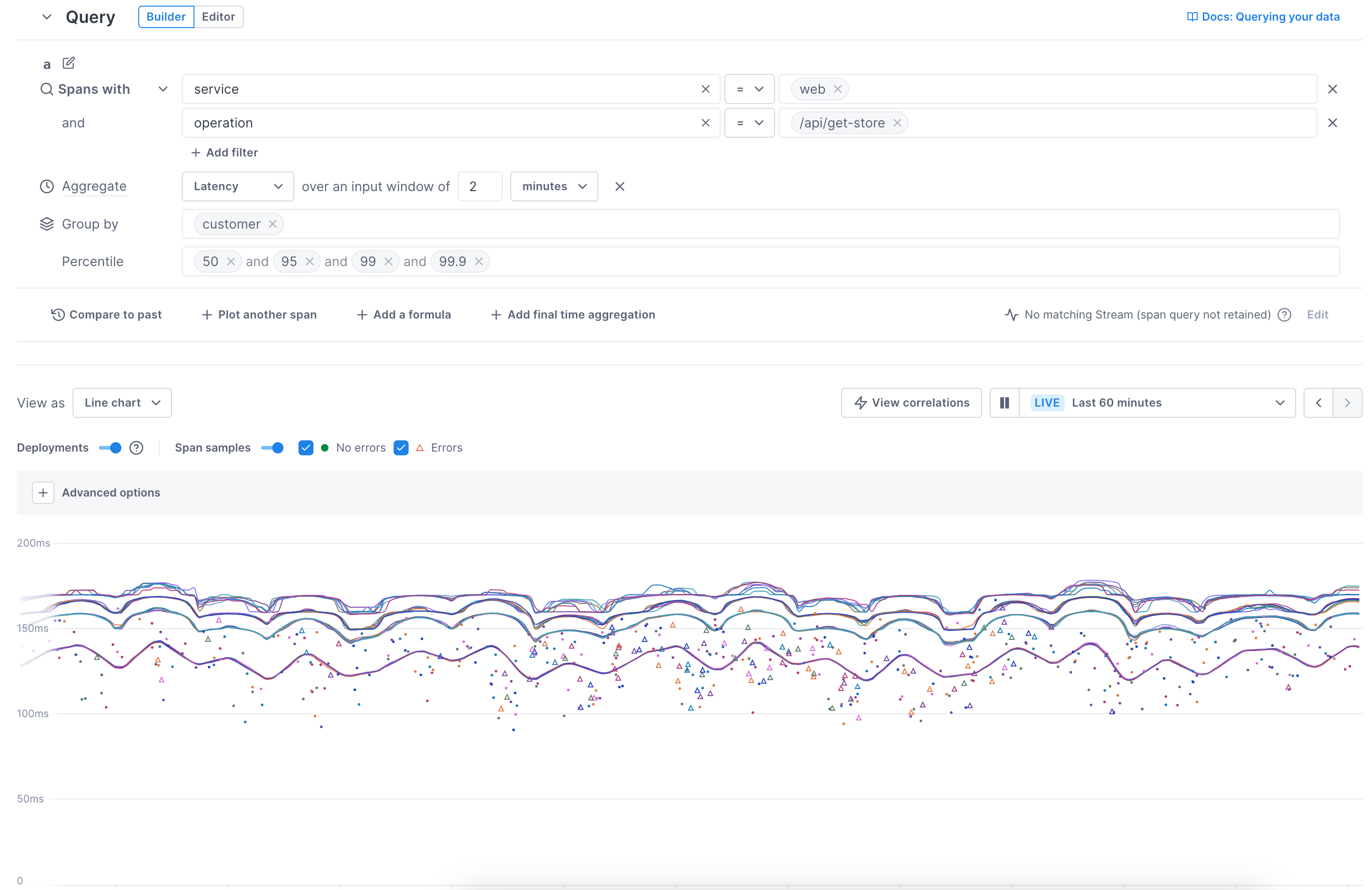The image size is (1372, 890).
Task: Open the Line chart view selector
Action: 122,402
